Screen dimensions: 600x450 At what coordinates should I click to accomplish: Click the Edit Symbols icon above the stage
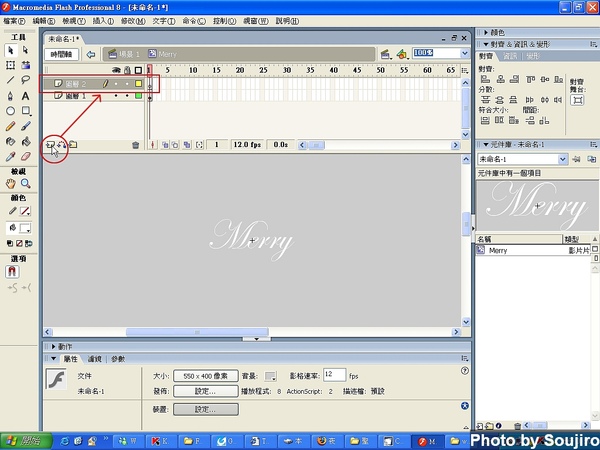coord(402,54)
